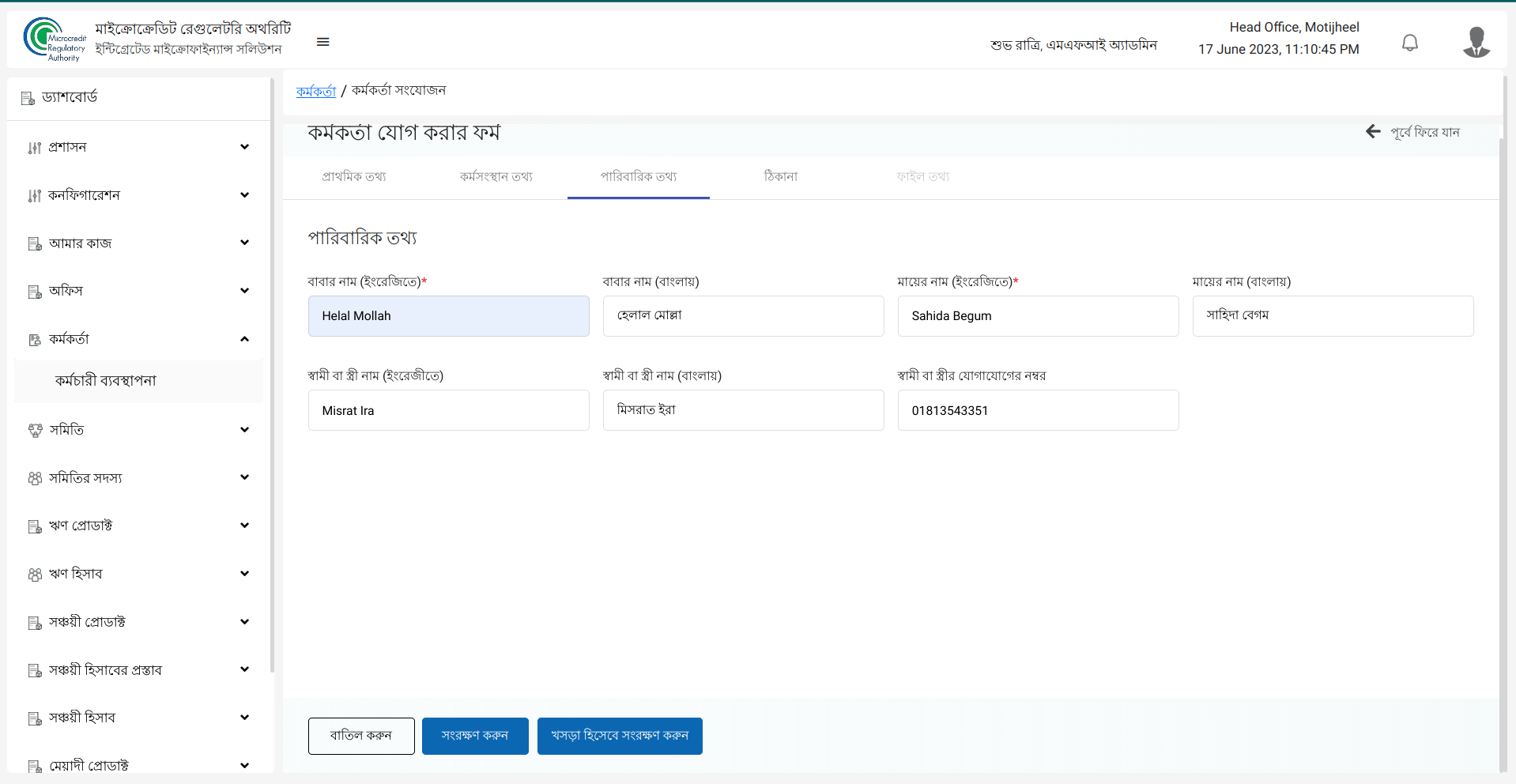Collapse the কর্মকর্তা menu chevron
This screenshot has width=1516, height=784.
coord(244,339)
